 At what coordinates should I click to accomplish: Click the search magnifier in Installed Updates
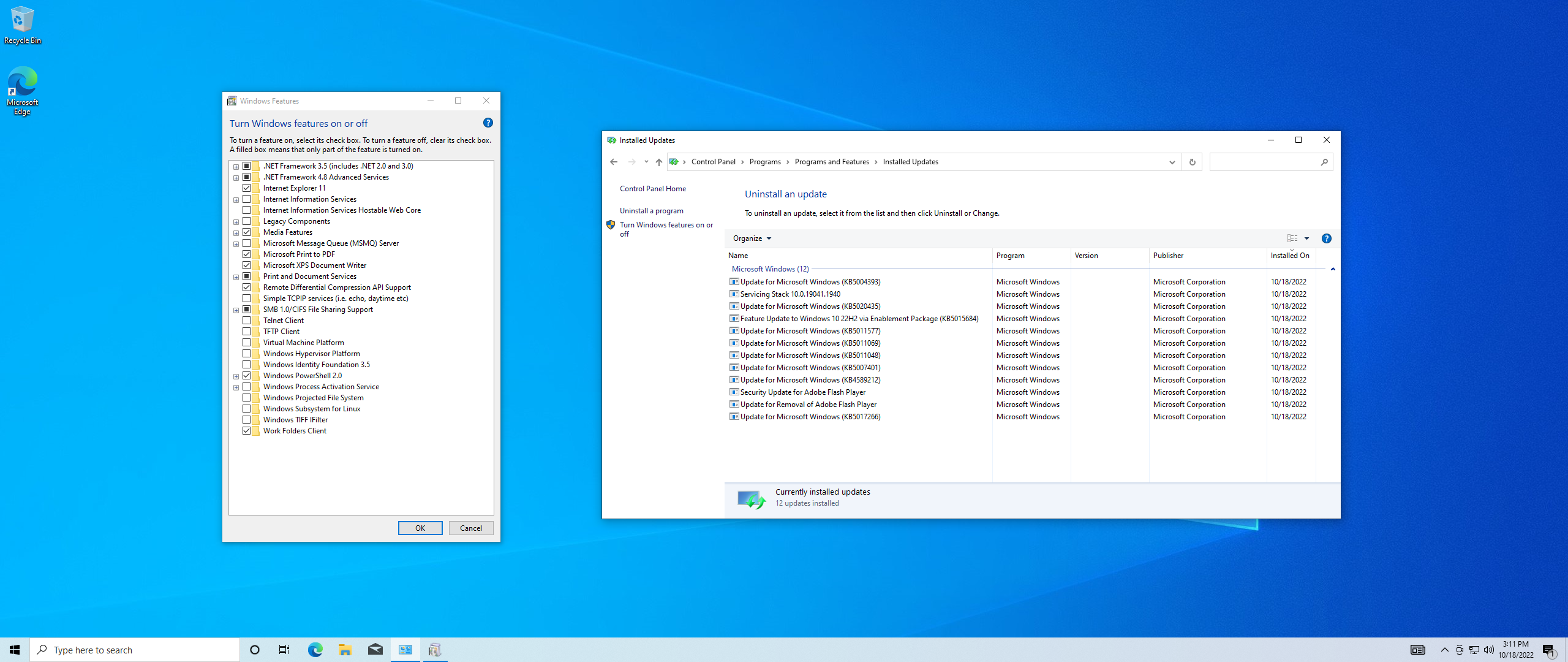click(x=1324, y=162)
